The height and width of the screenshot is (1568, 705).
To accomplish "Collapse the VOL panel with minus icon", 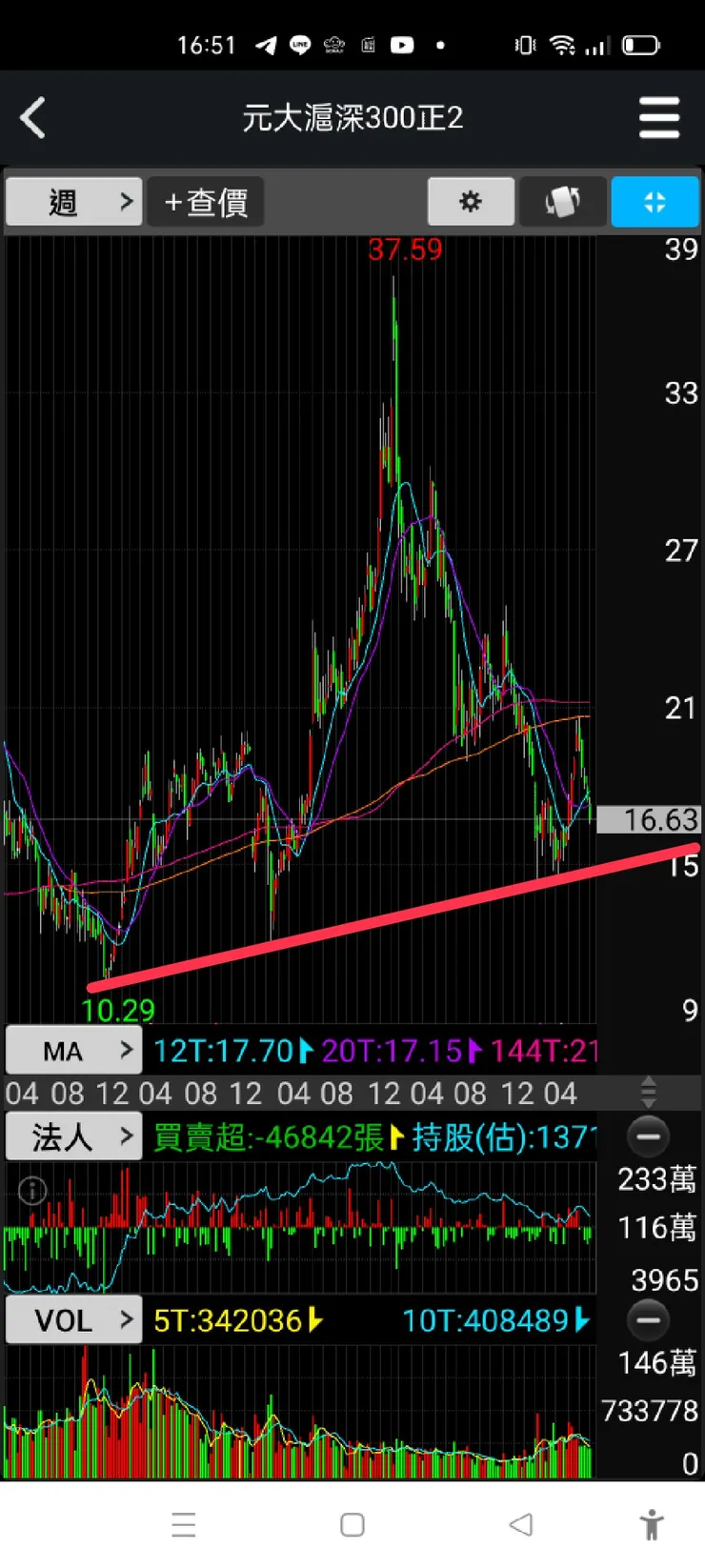I will pos(648,1320).
